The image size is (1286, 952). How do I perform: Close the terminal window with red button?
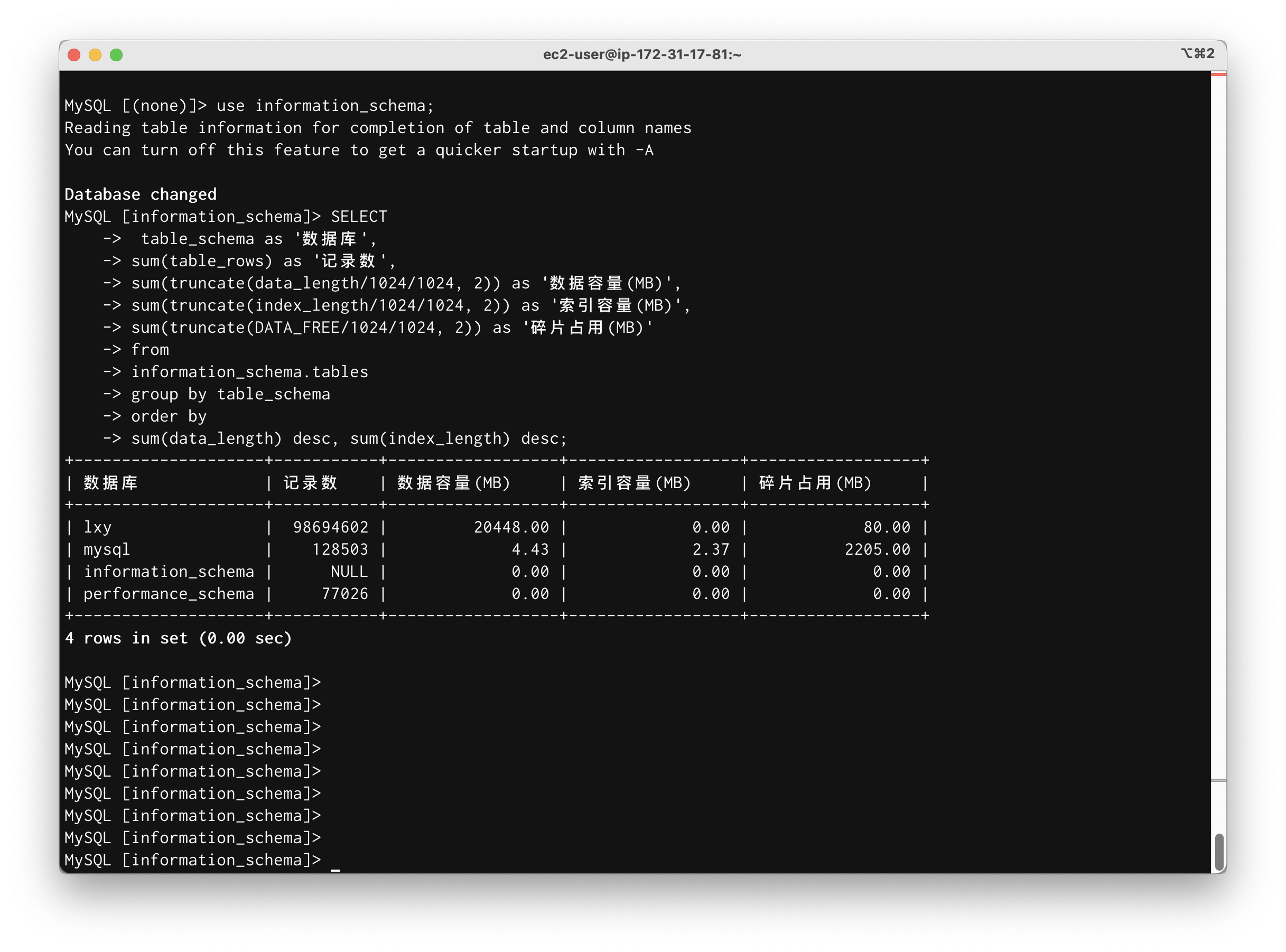[74, 55]
